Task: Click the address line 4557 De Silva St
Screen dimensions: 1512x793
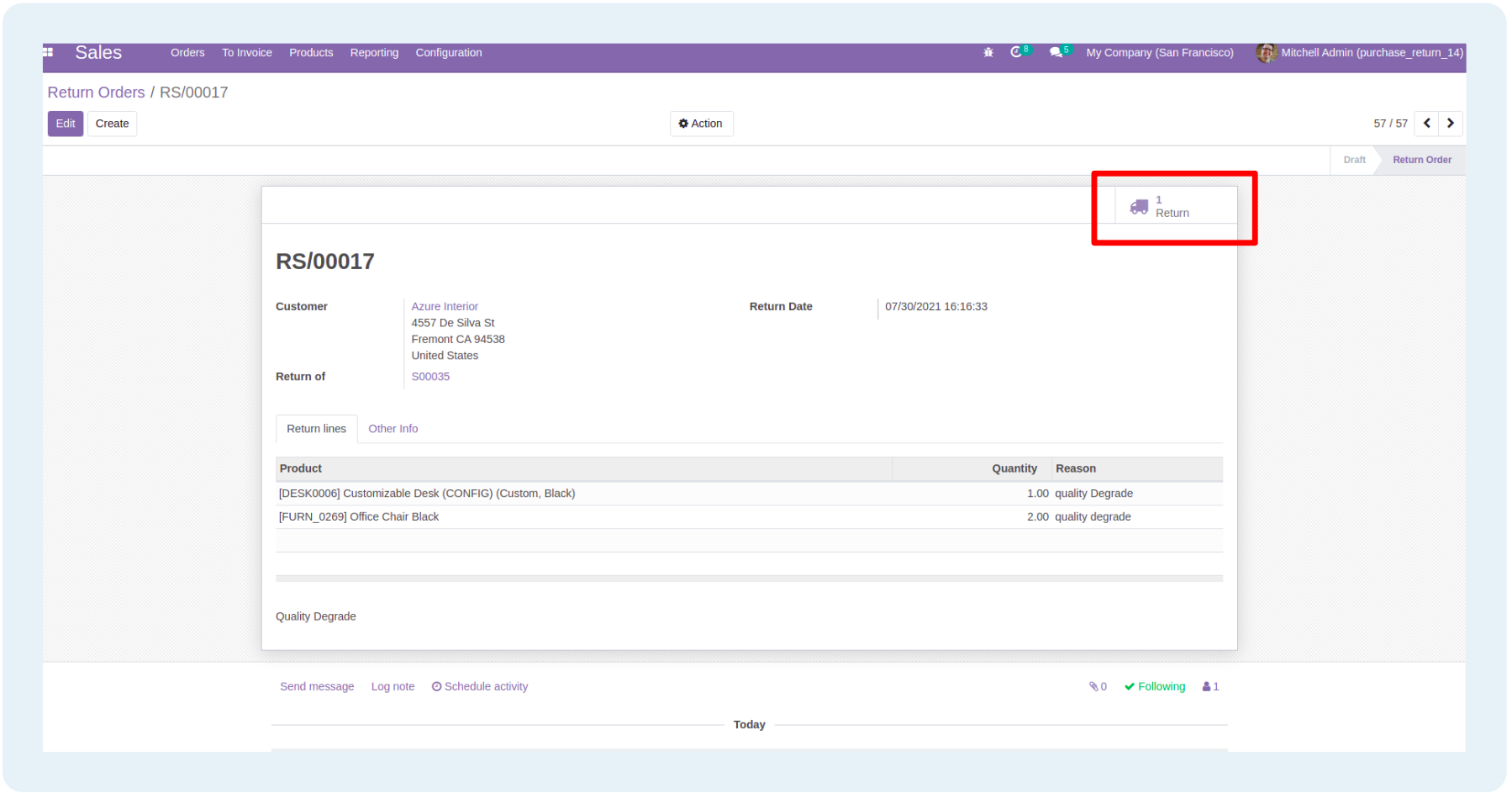Action: [453, 323]
